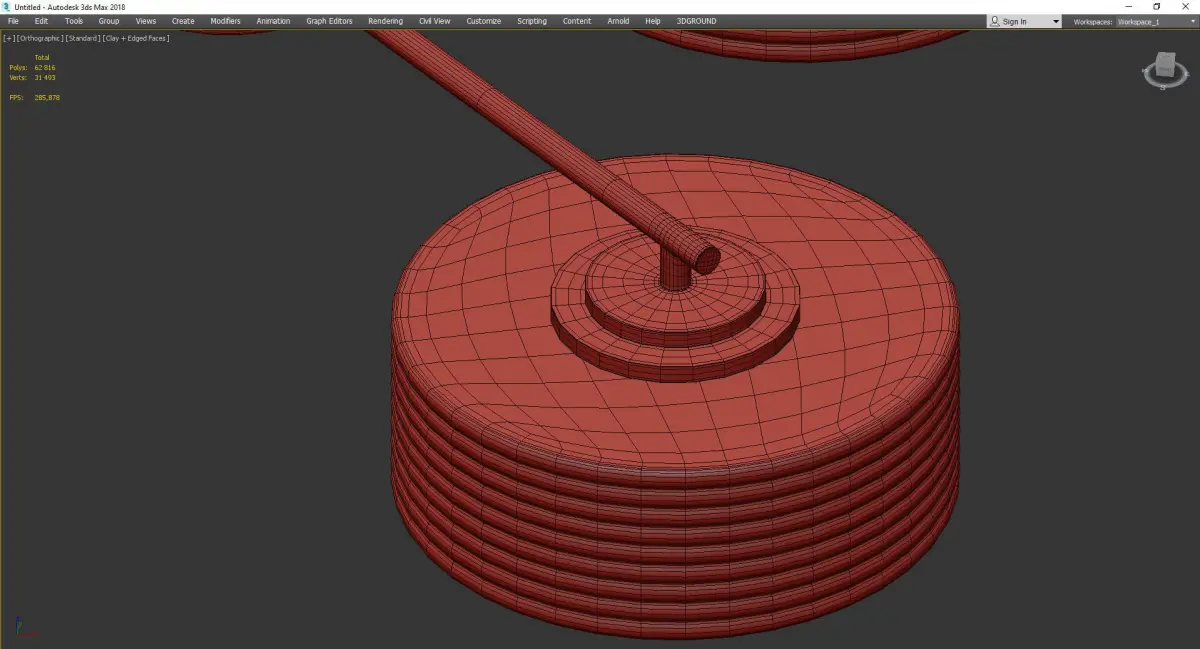The height and width of the screenshot is (649, 1200).
Task: Open the Workspaces dropdown showing Workspace_1
Action: point(1156,22)
